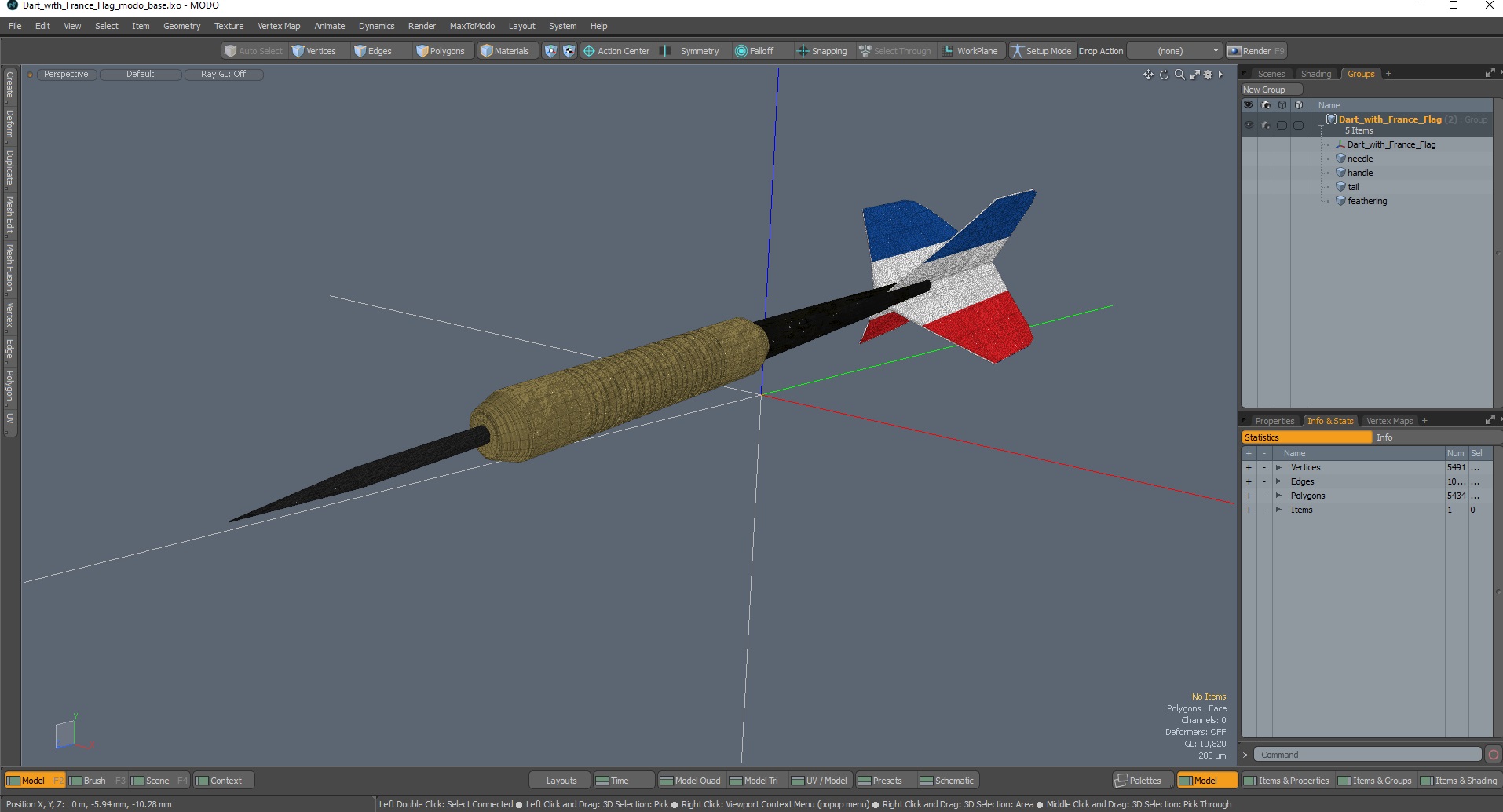Click the WorkPlane tool
Viewport: 1503px width, 812px height.
tap(970, 51)
